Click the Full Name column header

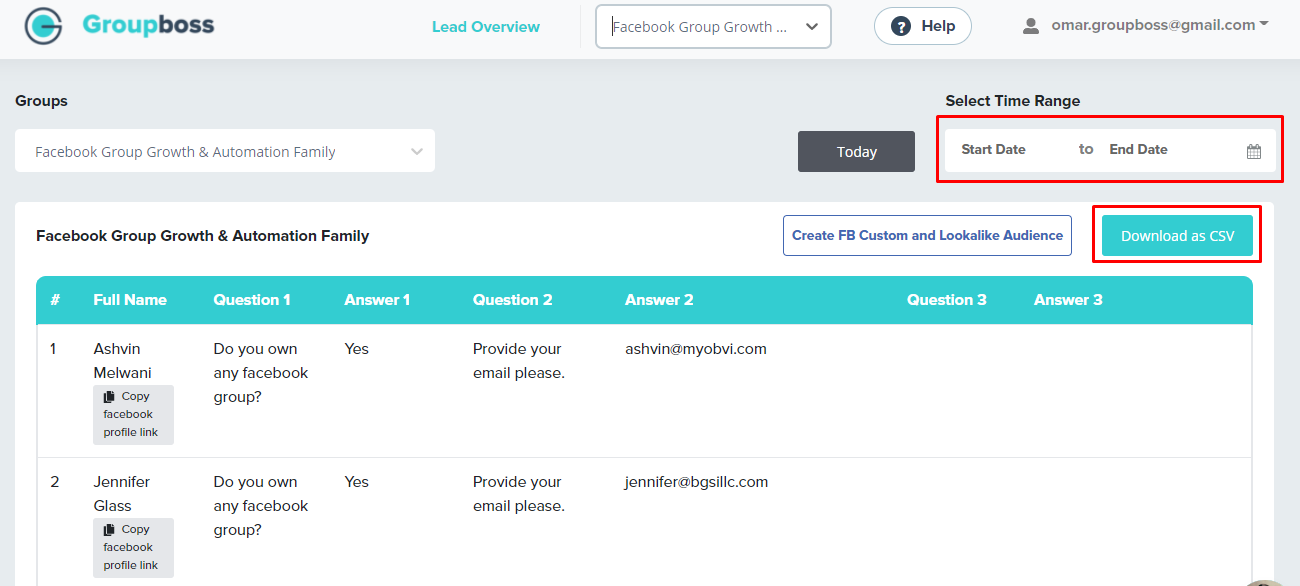point(130,300)
